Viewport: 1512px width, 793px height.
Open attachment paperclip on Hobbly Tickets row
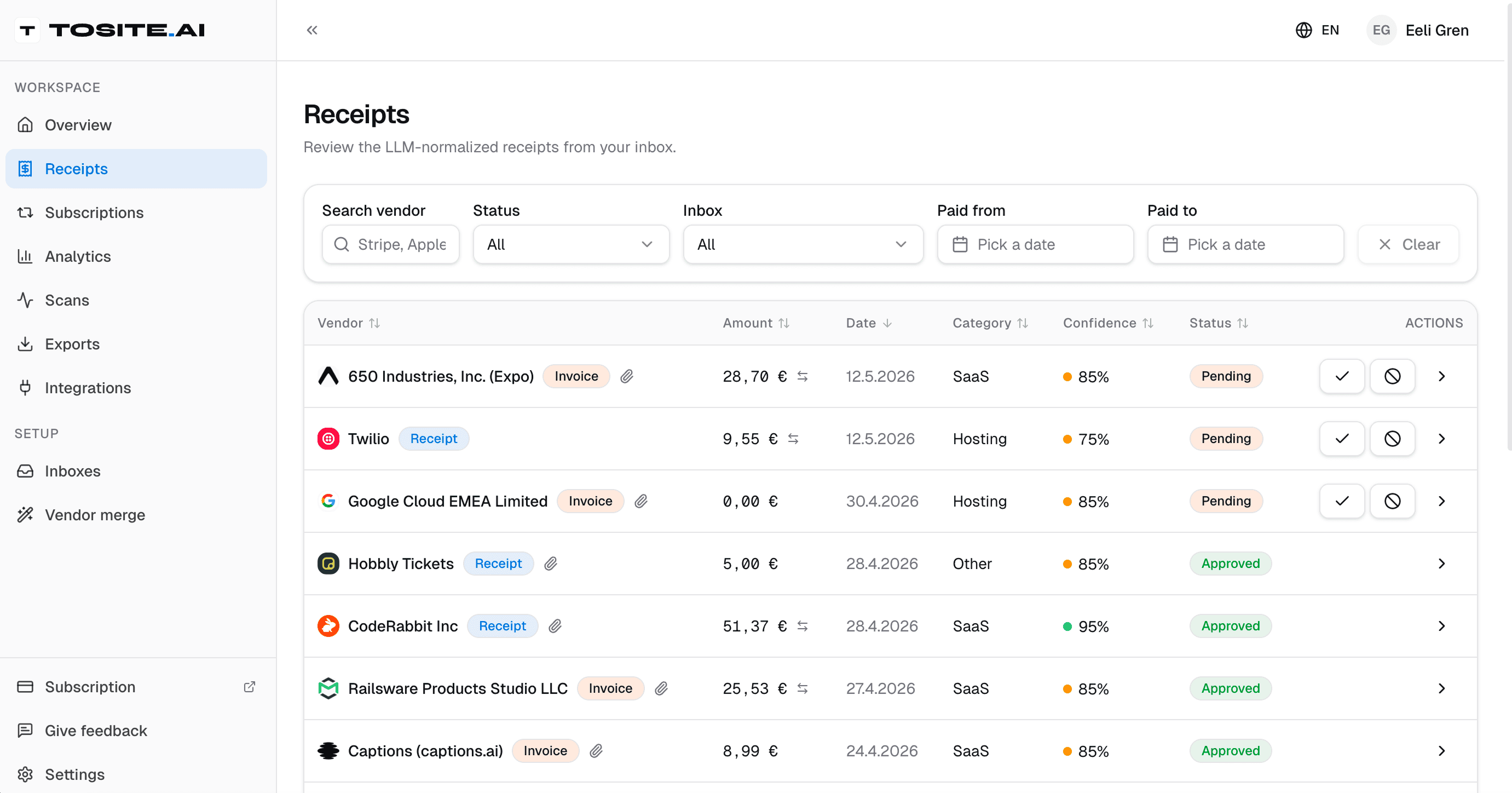pos(551,564)
